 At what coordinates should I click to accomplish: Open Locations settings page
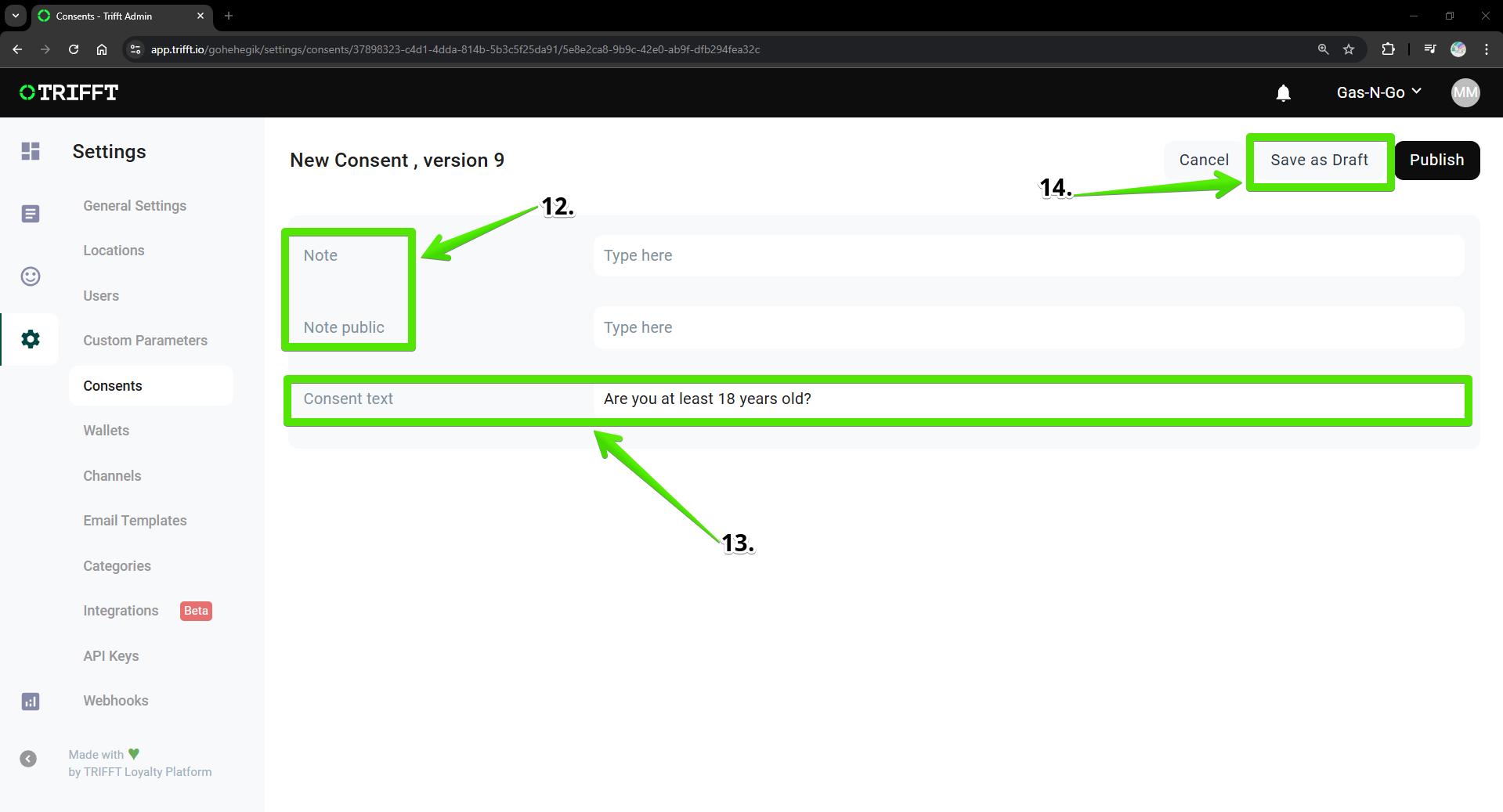[x=114, y=251]
